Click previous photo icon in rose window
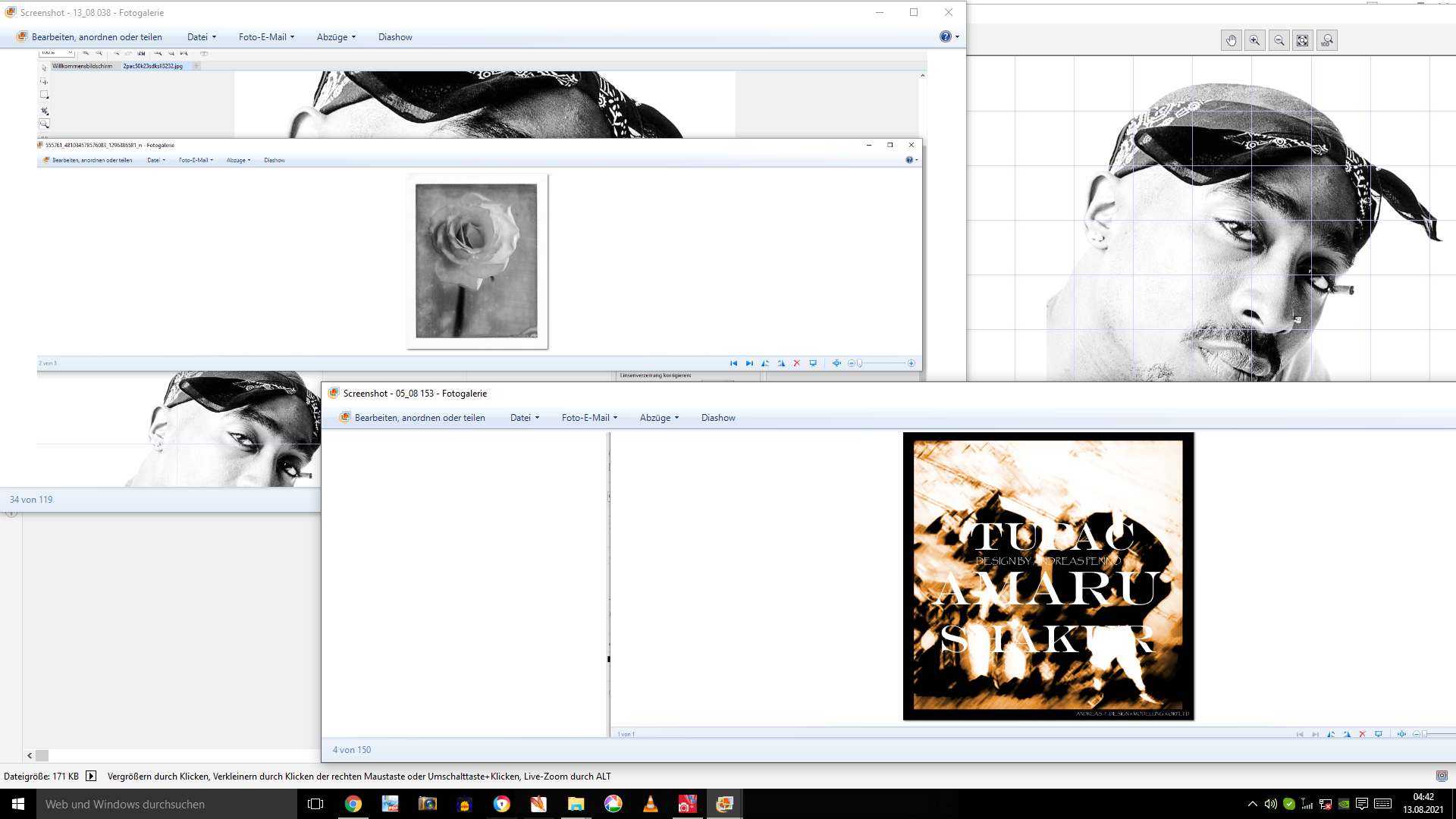 [x=733, y=363]
